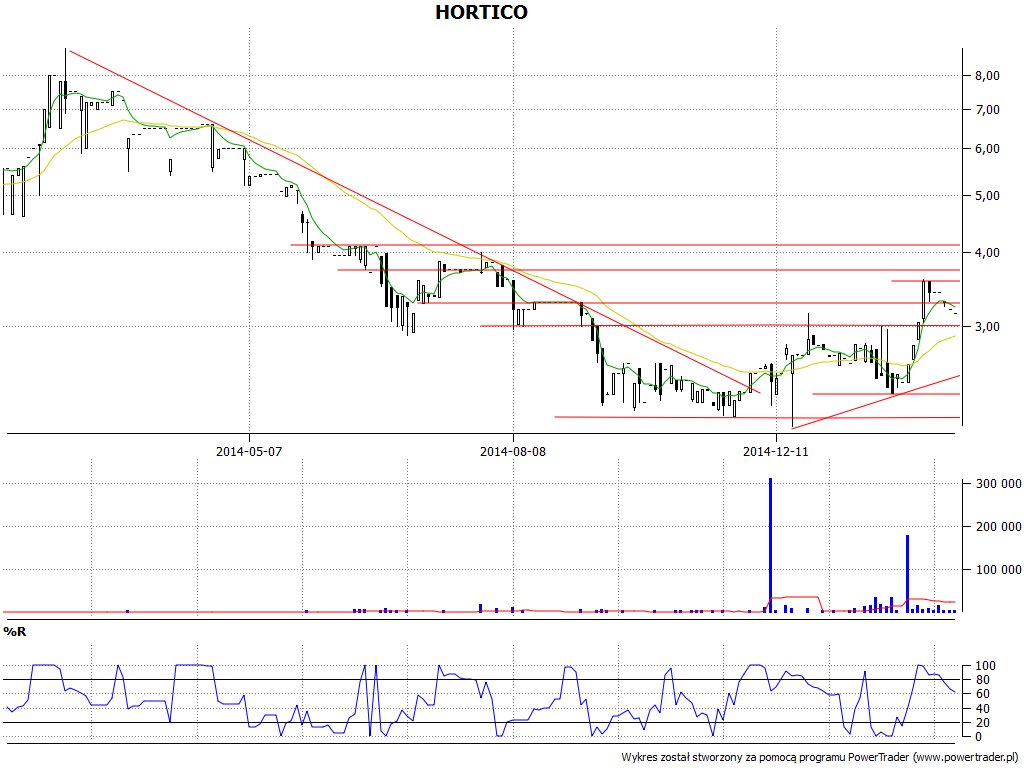Click the 7,00 price axis label

click(x=987, y=110)
